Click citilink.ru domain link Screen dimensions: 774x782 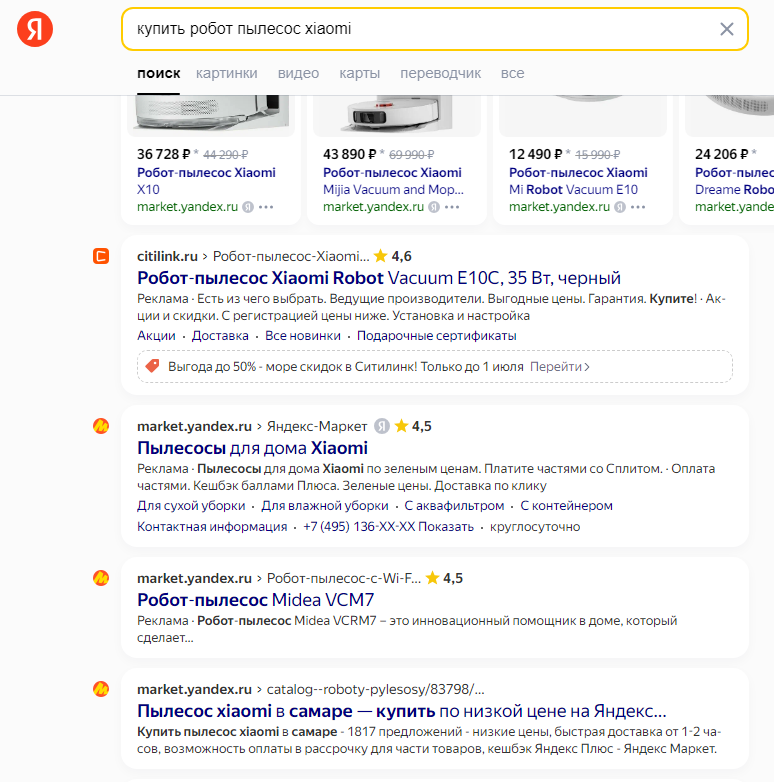(x=168, y=256)
